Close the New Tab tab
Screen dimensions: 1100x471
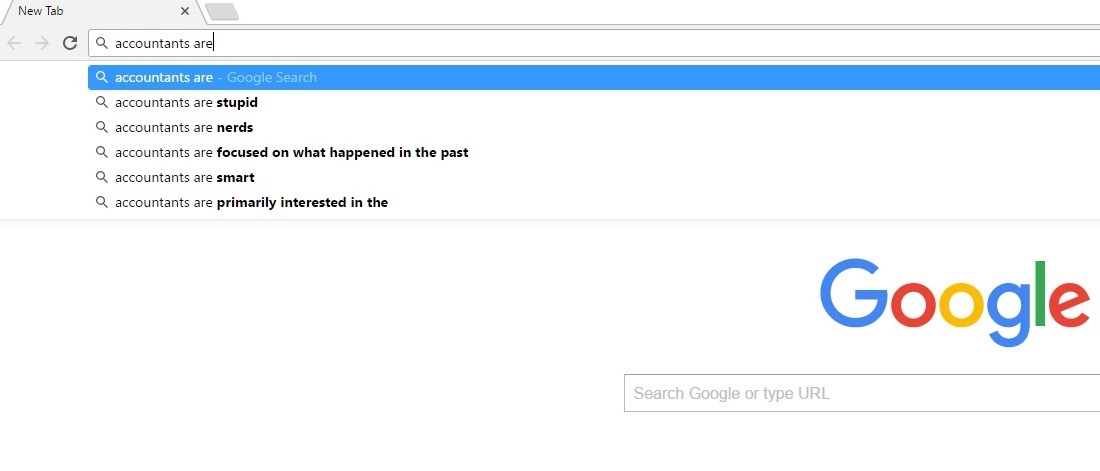(185, 11)
